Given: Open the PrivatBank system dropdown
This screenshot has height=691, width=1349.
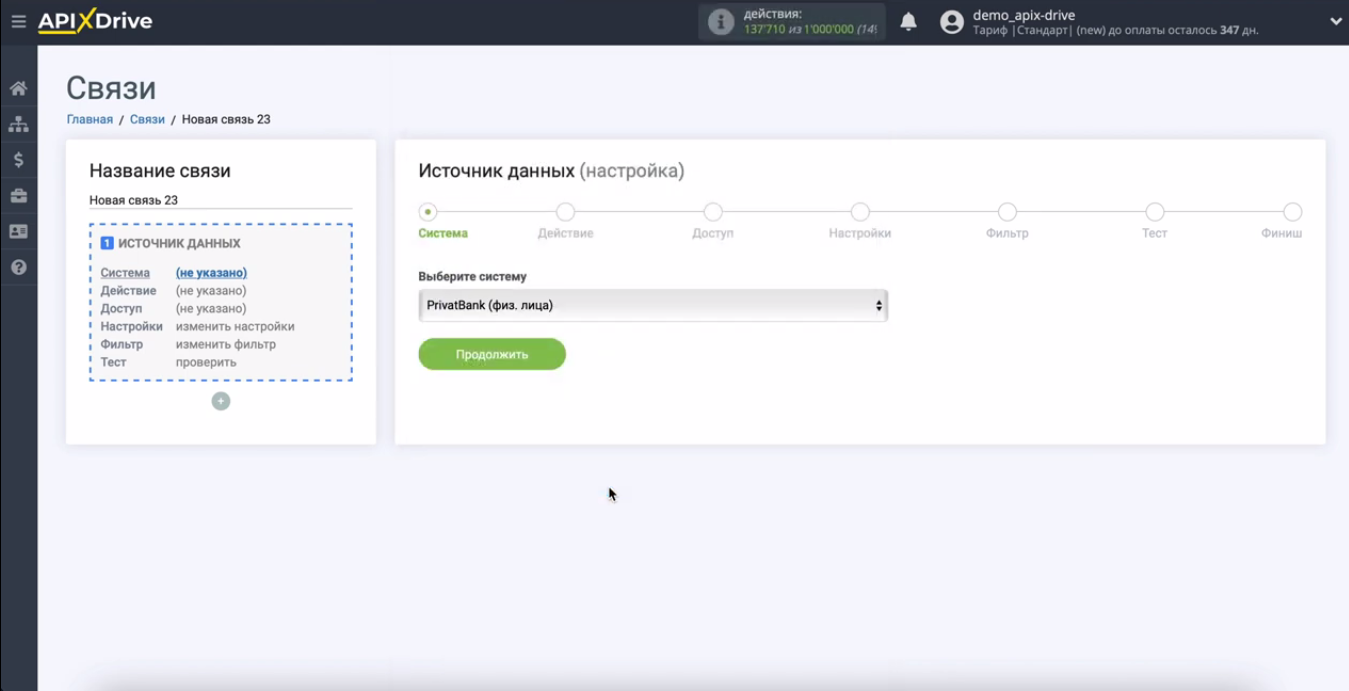Looking at the screenshot, I should [x=653, y=305].
